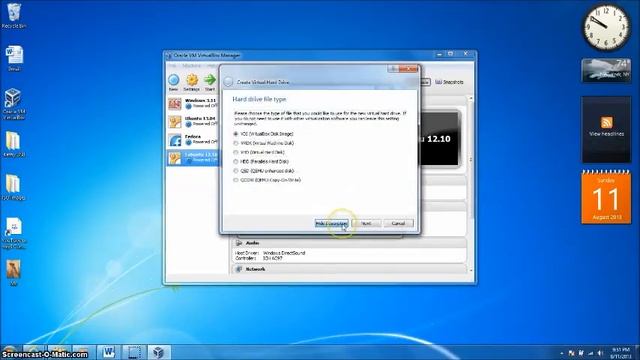This screenshot has height=360, width=640.
Task: Select the lower of two folder icons on desktop
Action: 13,187
